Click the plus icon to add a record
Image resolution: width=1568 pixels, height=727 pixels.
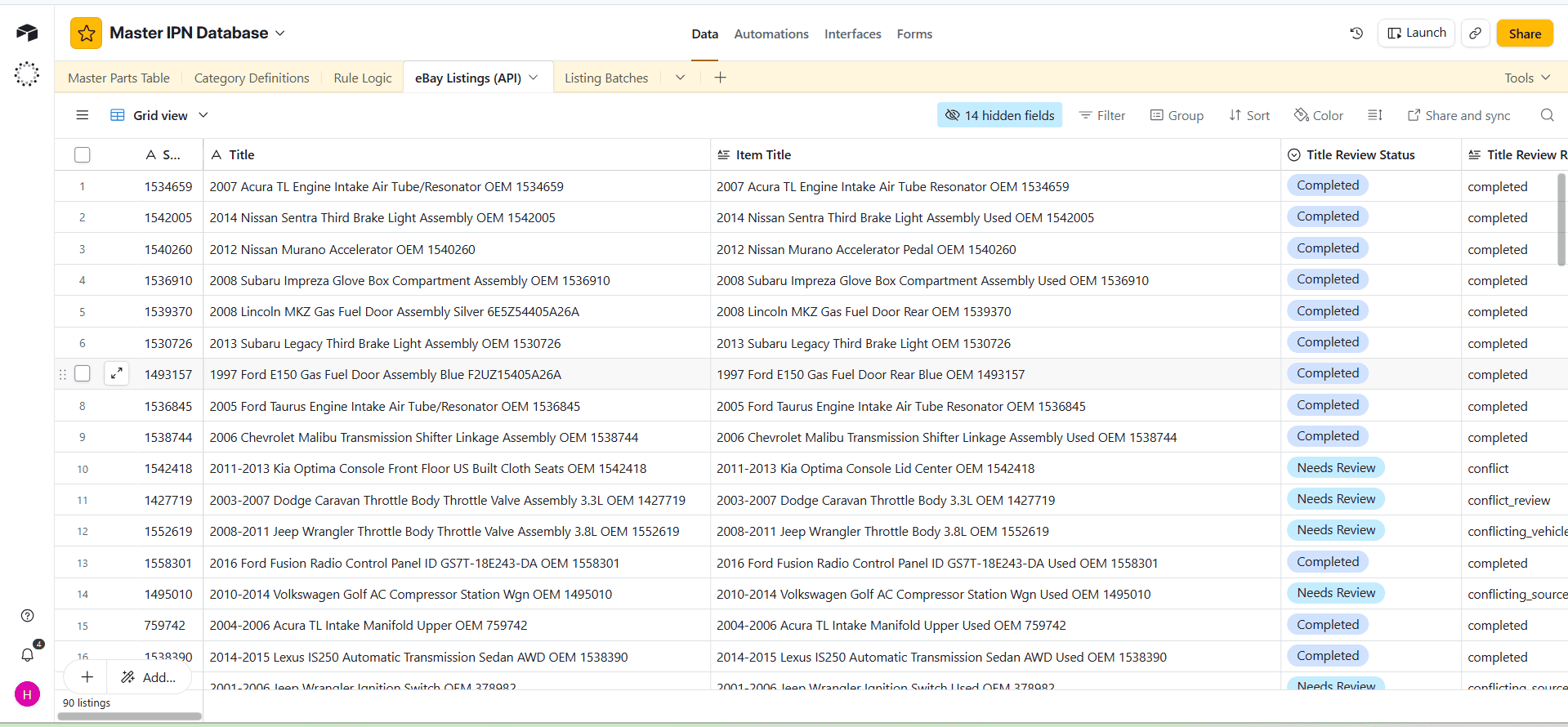tap(87, 677)
